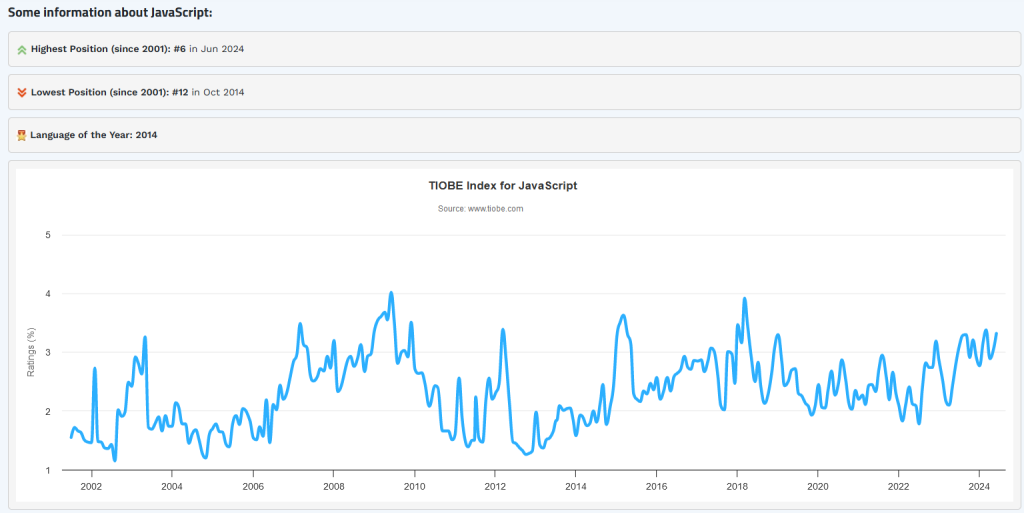Image resolution: width=1024 pixels, height=513 pixels.
Task: Click the 'in Jun 2024' date text
Action: click(x=217, y=49)
